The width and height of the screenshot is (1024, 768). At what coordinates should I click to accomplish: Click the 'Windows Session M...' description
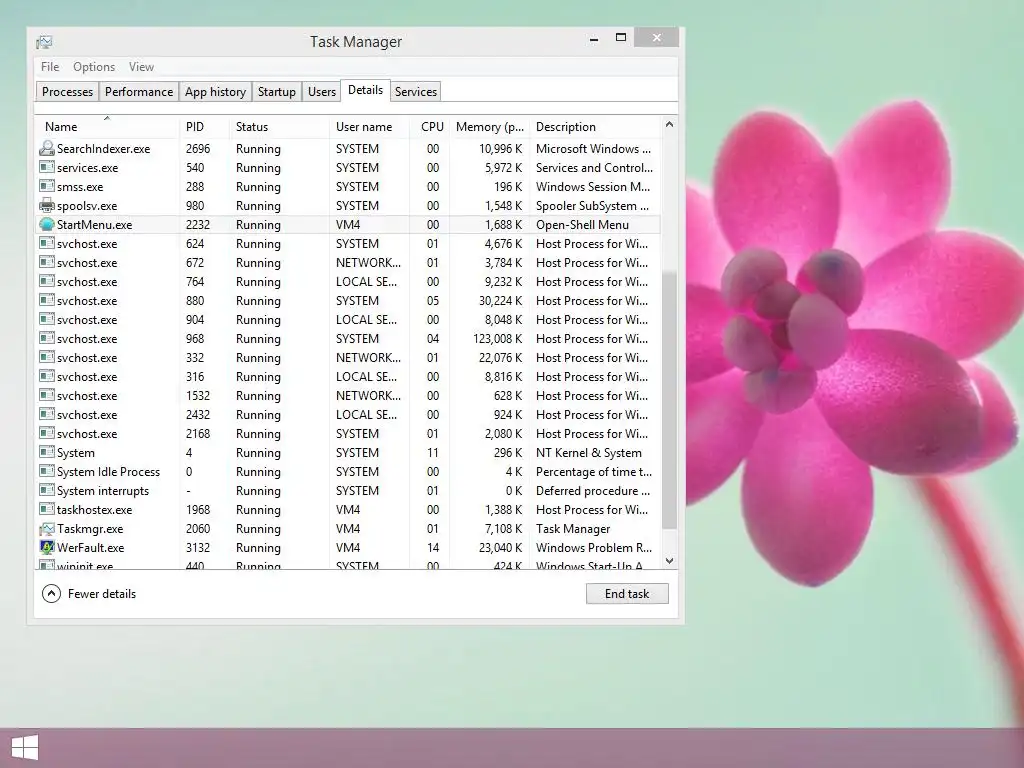tap(593, 187)
